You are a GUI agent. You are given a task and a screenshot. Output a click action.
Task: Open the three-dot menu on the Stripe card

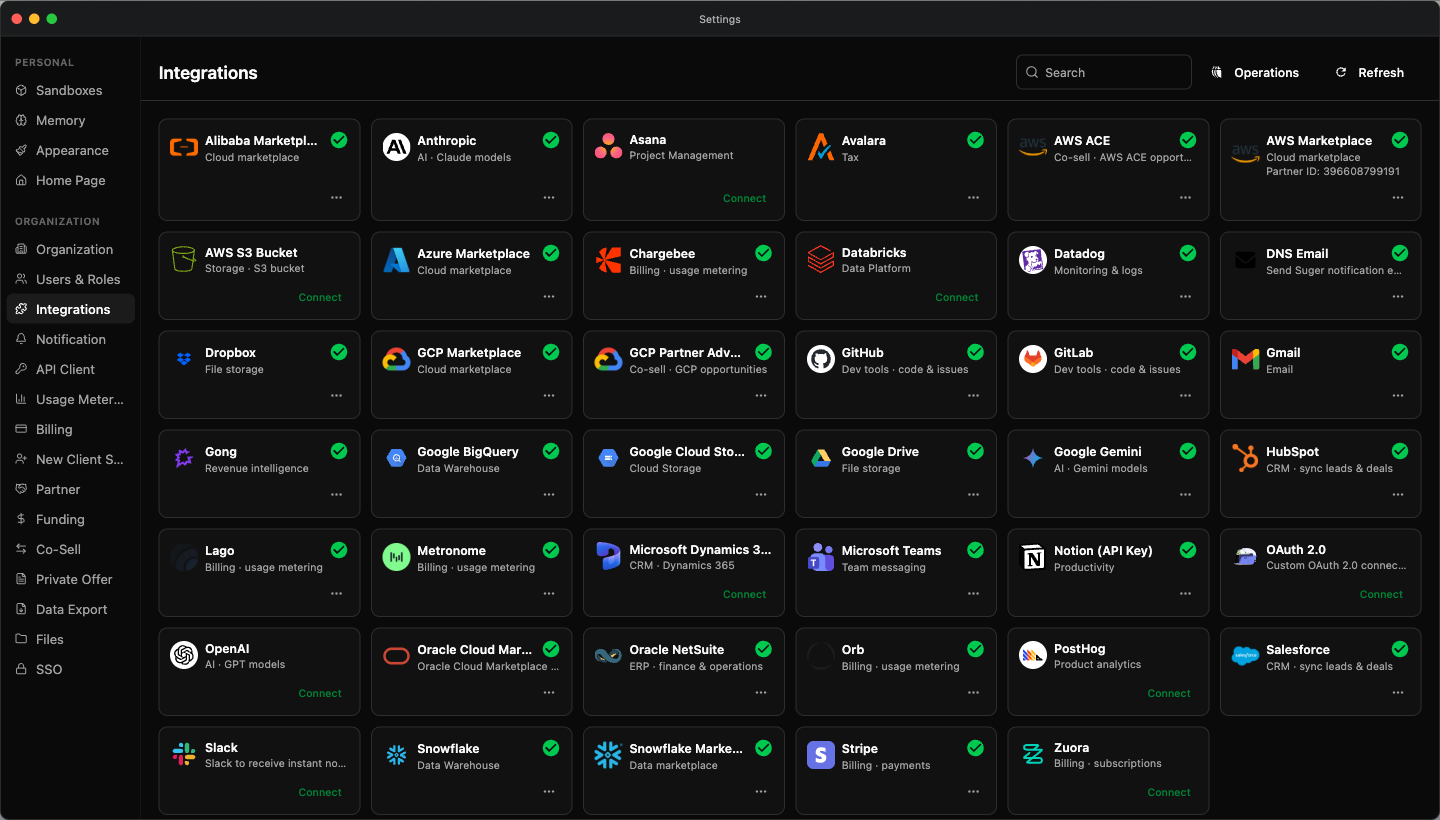tap(973, 792)
